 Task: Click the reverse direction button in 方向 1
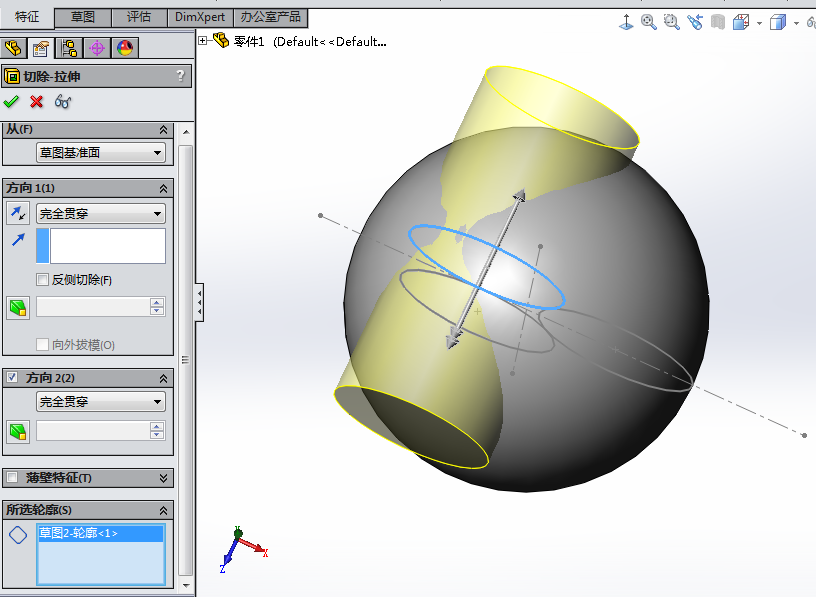click(18, 213)
